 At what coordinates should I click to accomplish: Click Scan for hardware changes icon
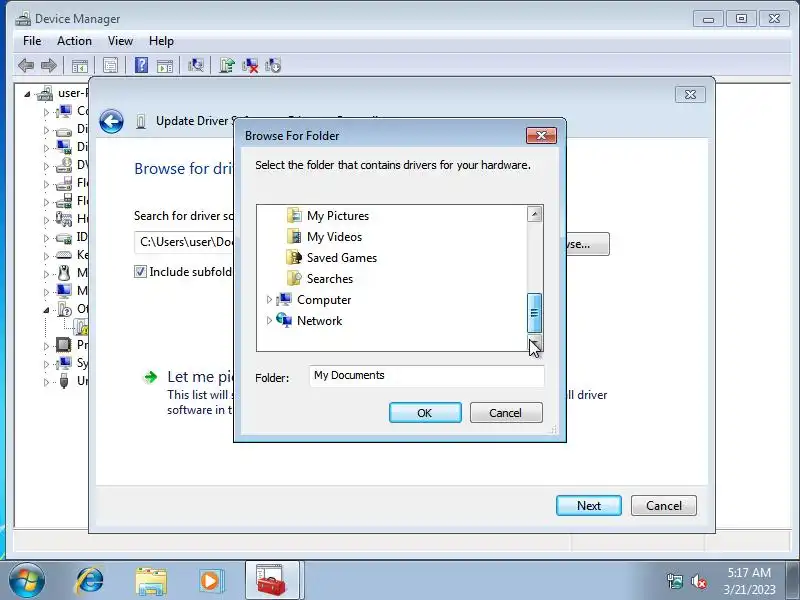(x=195, y=65)
